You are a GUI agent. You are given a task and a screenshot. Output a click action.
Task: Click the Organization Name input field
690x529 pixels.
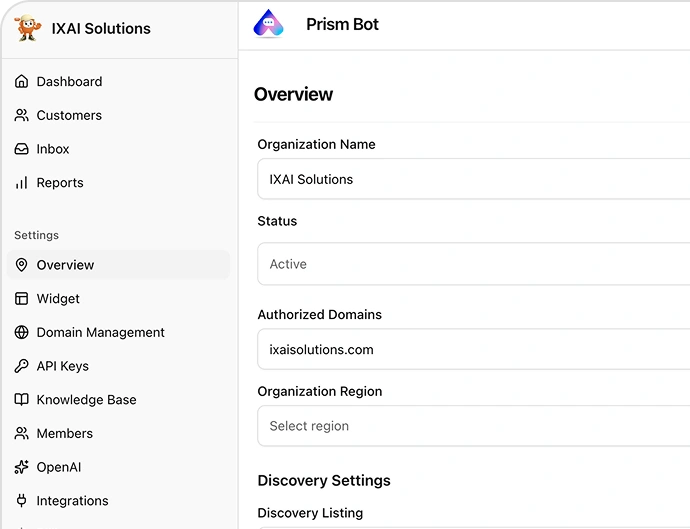coord(473,179)
